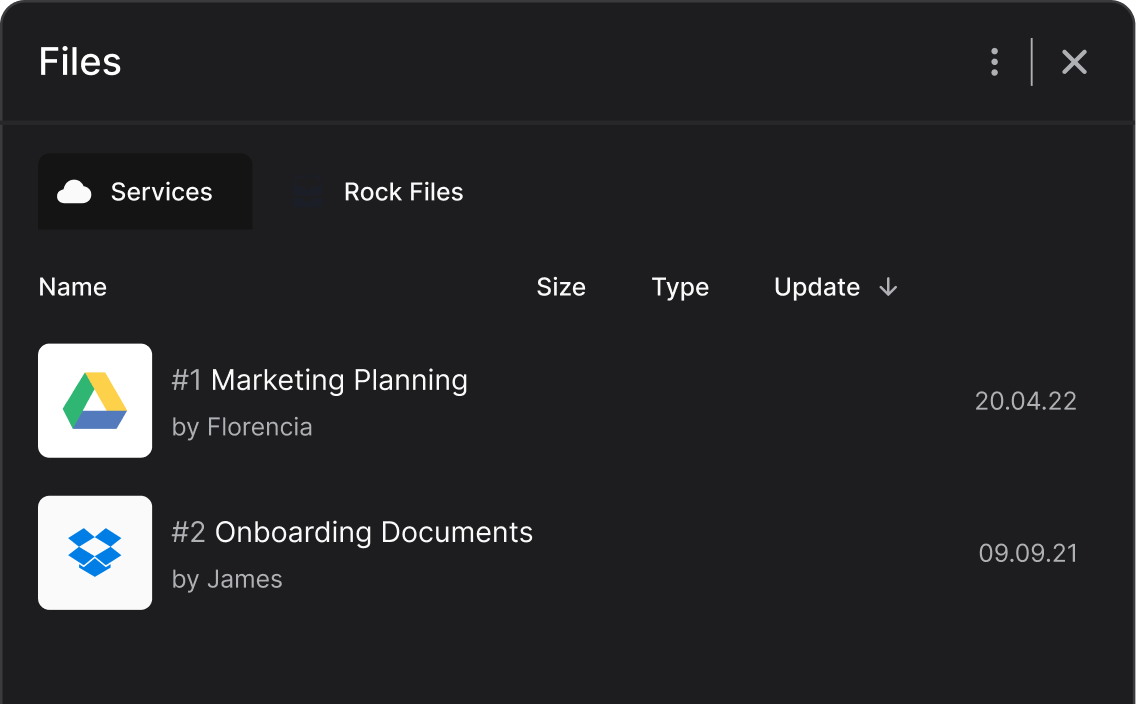The height and width of the screenshot is (704, 1136).
Task: Click the Files panel title
Action: (x=79, y=61)
